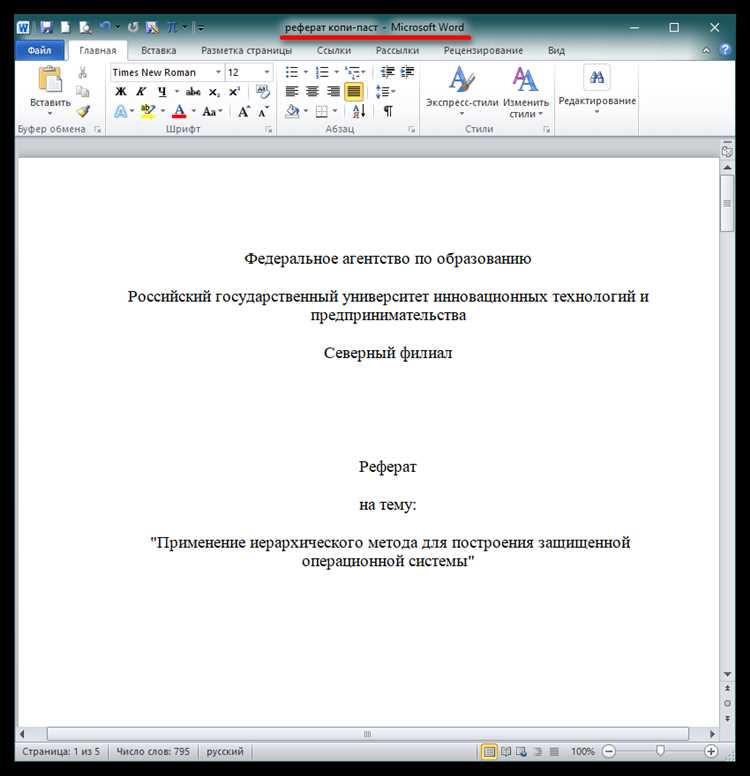
Task: Copy selection using the copy icon
Action: 83,92
